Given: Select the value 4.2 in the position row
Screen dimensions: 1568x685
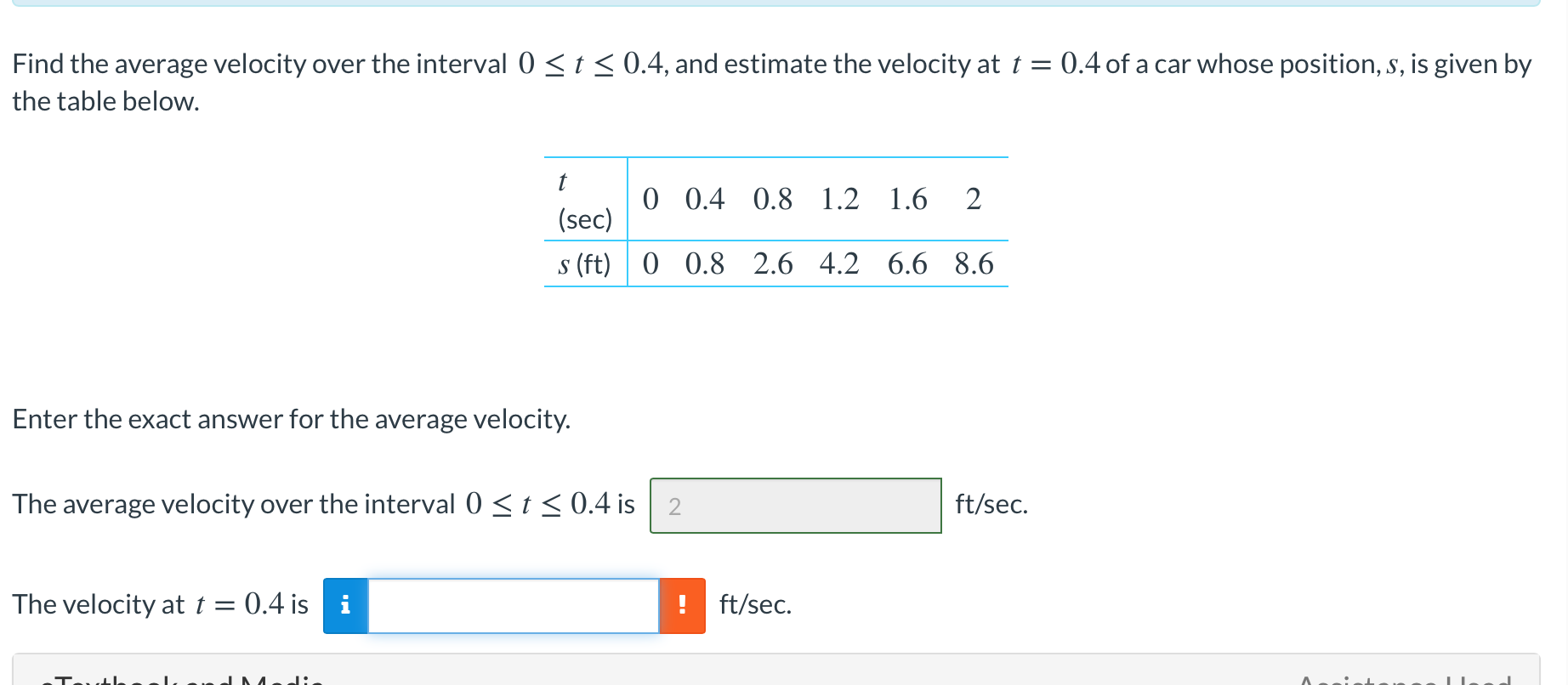Looking at the screenshot, I should 840,263.
